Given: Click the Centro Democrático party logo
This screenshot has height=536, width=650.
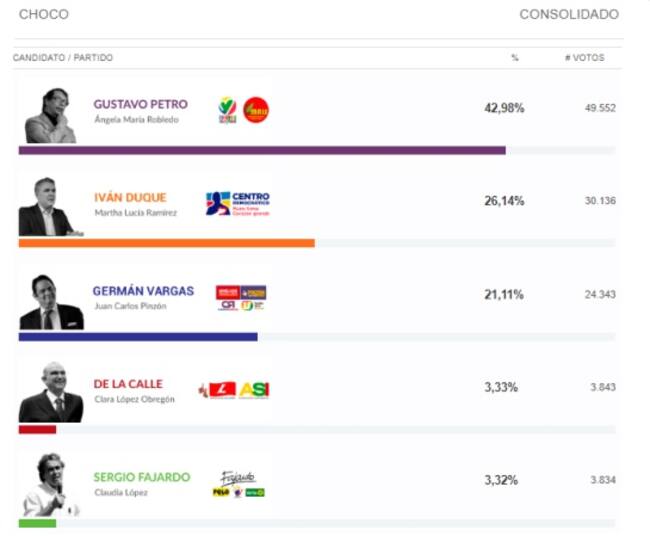Looking at the screenshot, I should click(238, 204).
